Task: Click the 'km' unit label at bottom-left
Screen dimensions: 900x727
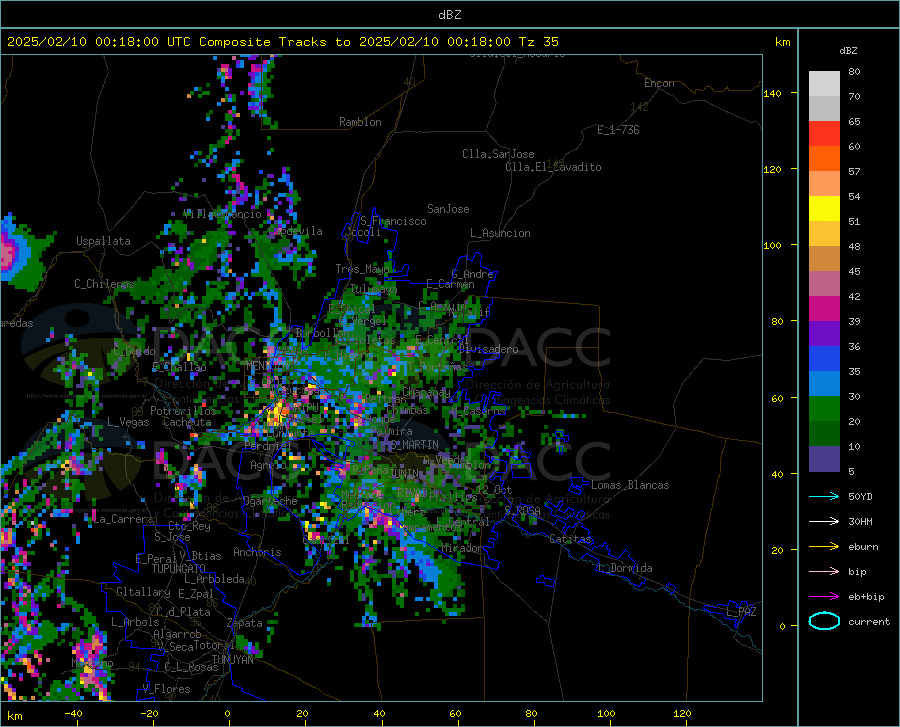Action: pos(14,716)
